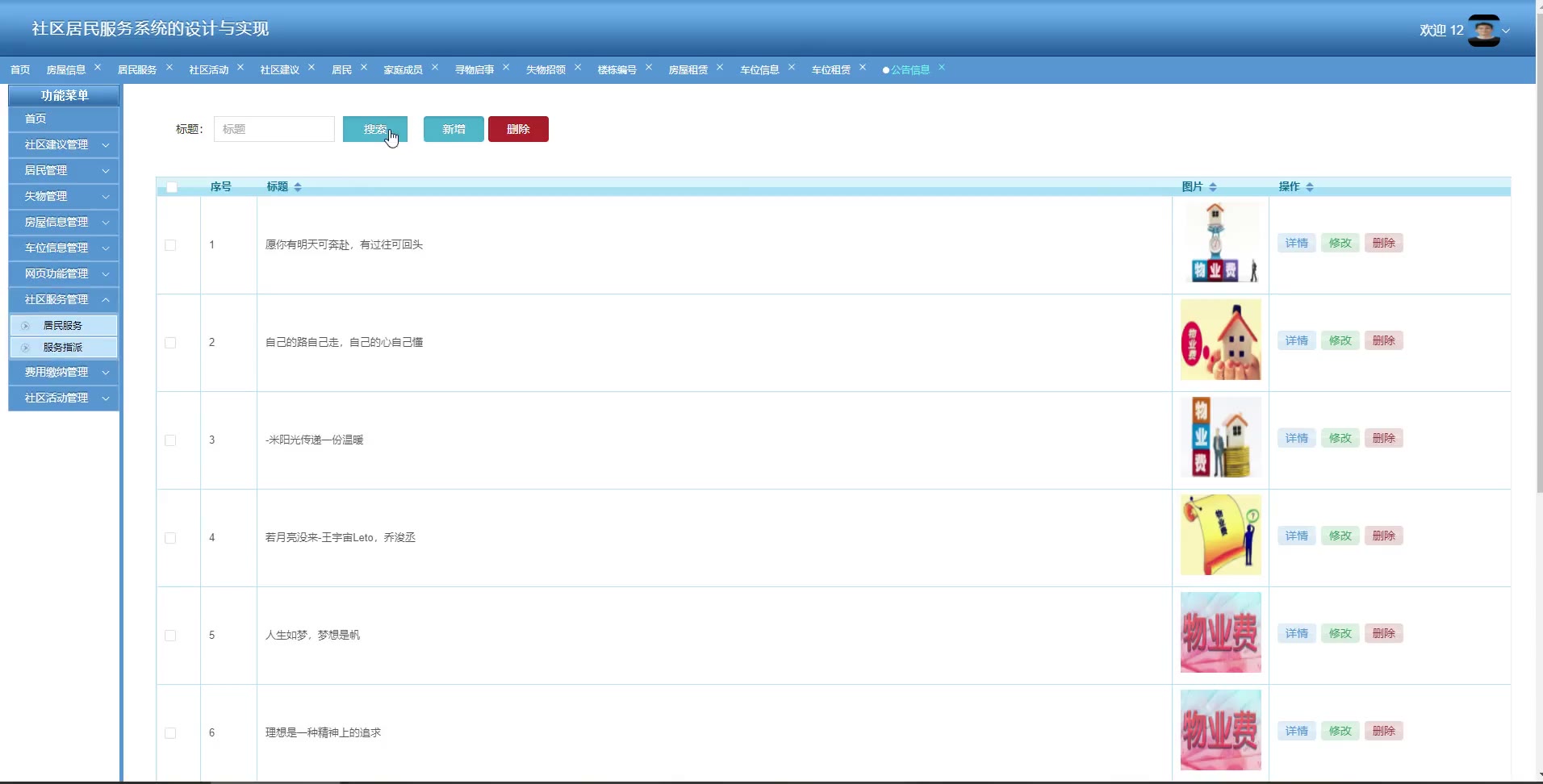Expand the 房屋信息管理 sidebar menu

click(64, 223)
